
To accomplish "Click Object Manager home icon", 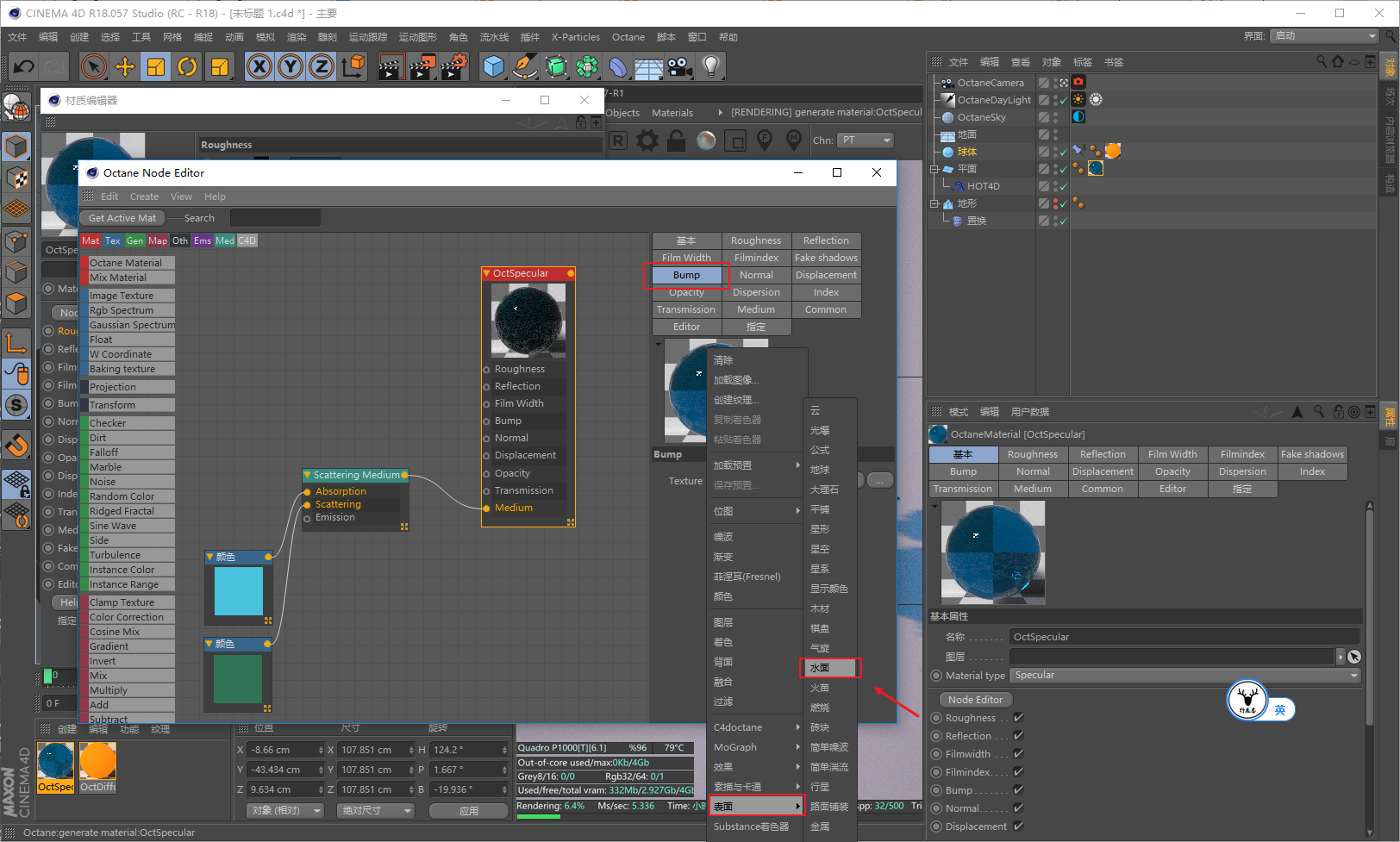I will coord(1338,62).
